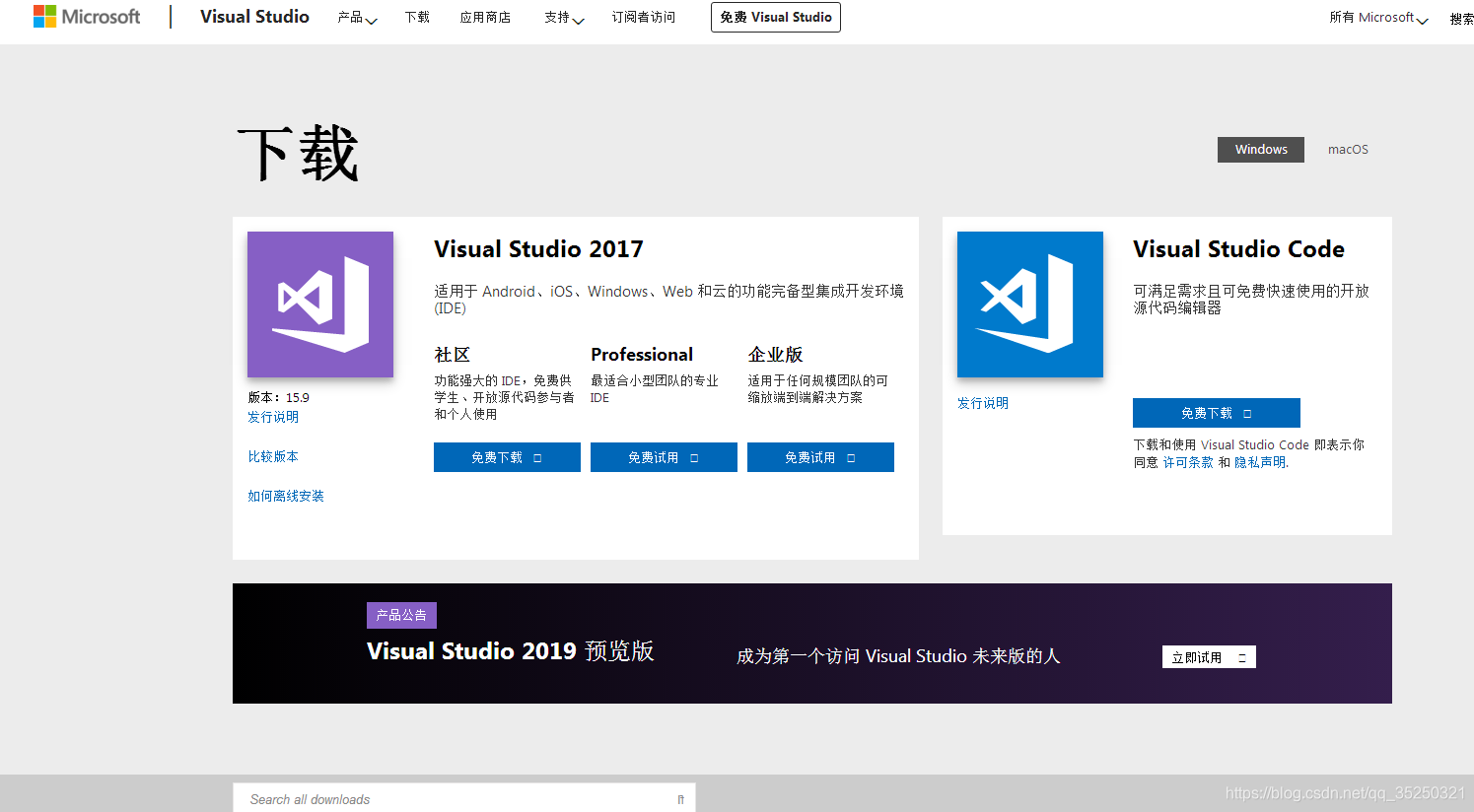1474x812 pixels.
Task: Open the 下载 navigation item
Action: click(417, 18)
